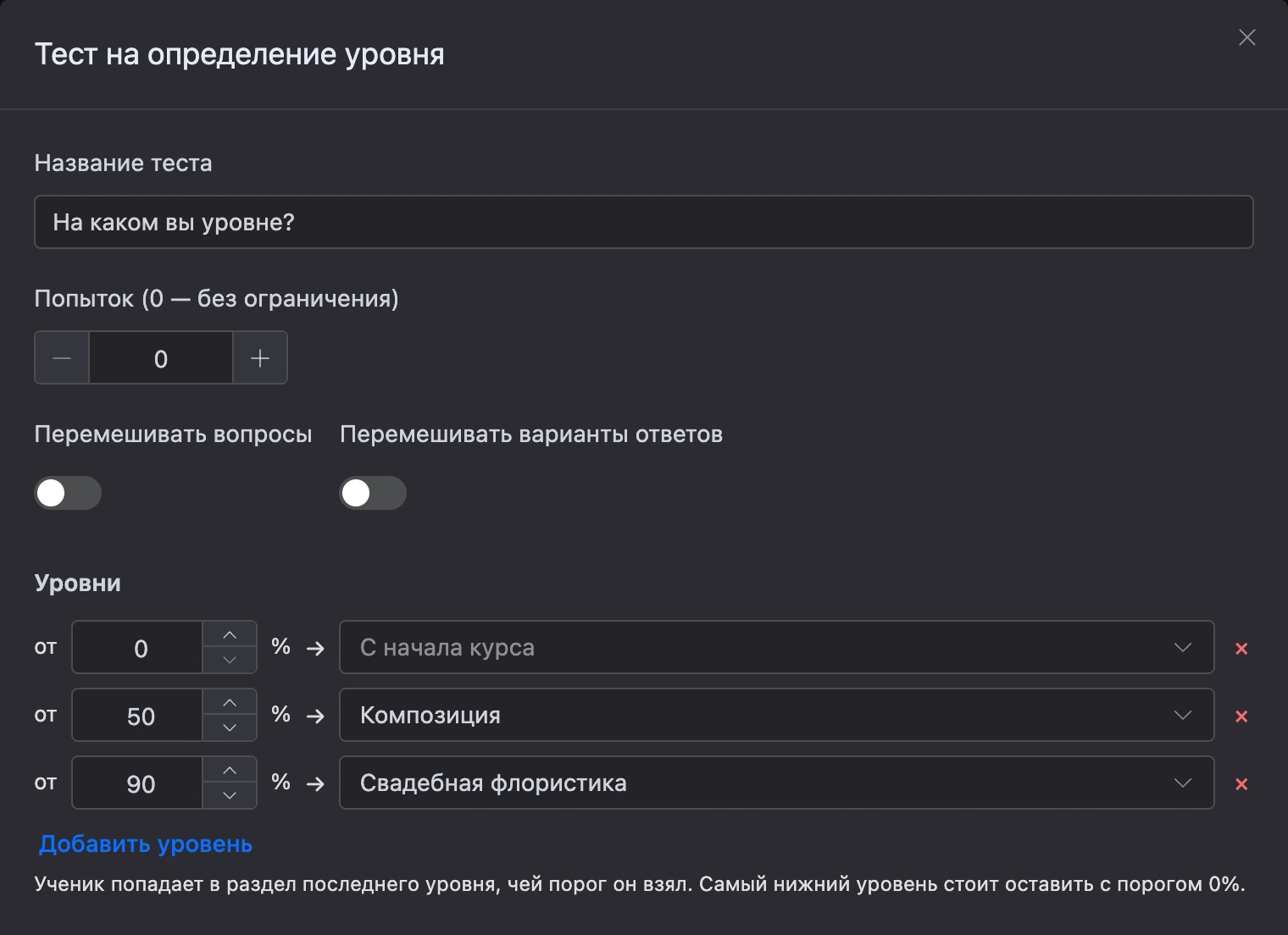Increment the 50% level threshold up arrow
This screenshot has height=935, width=1288.
click(x=230, y=703)
